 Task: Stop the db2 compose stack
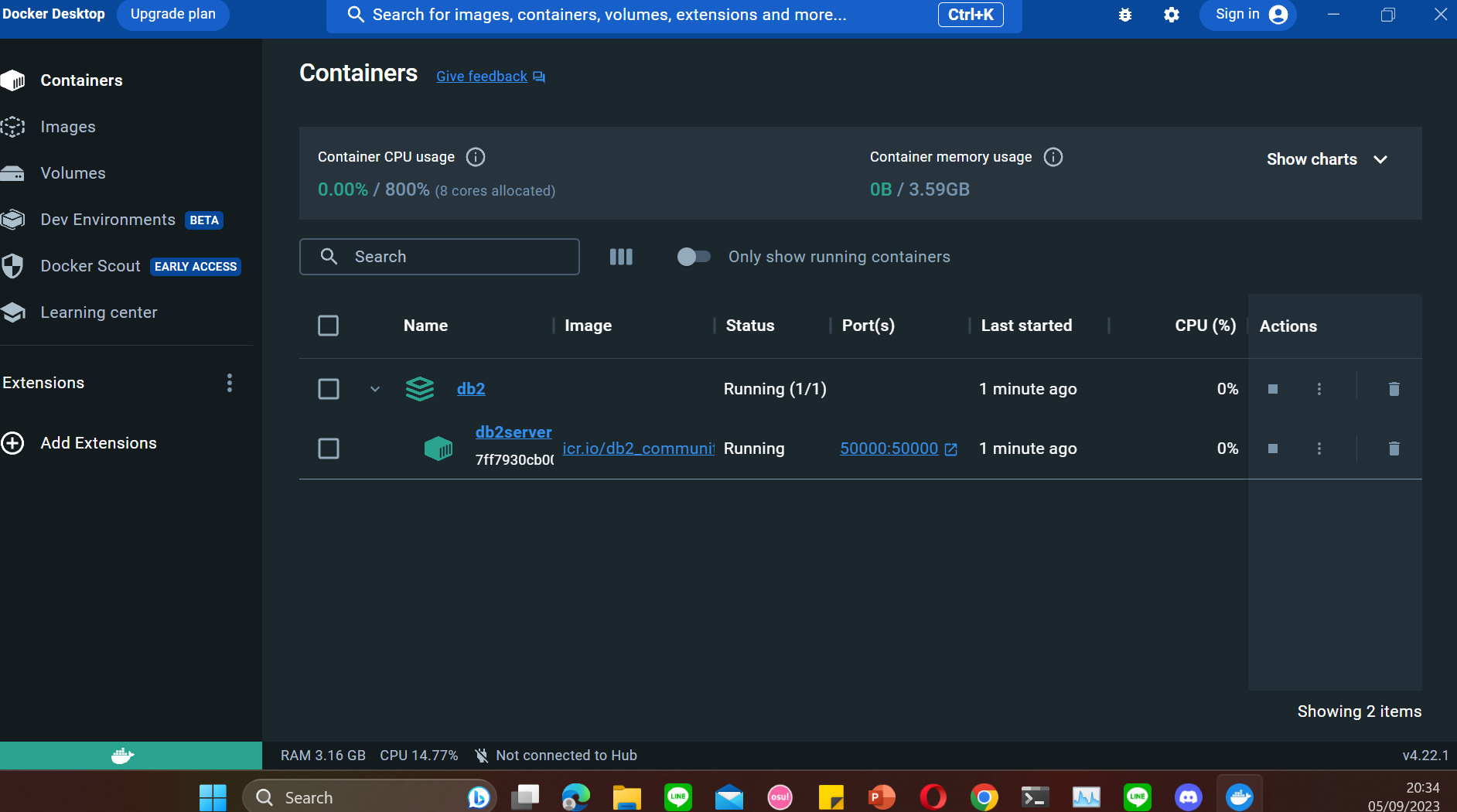pos(1273,389)
